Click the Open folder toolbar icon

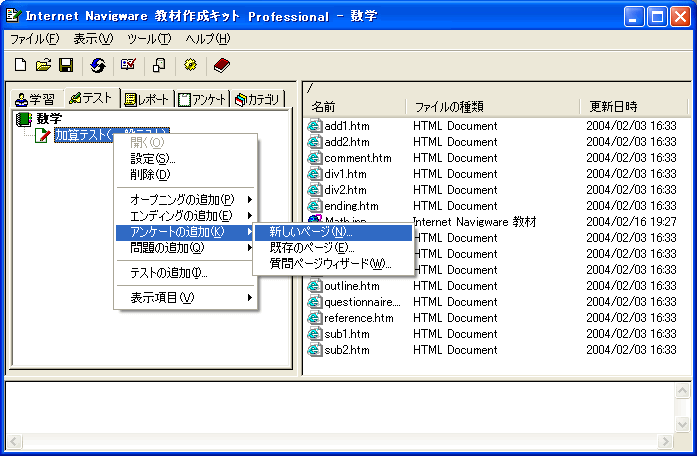tap(44, 65)
